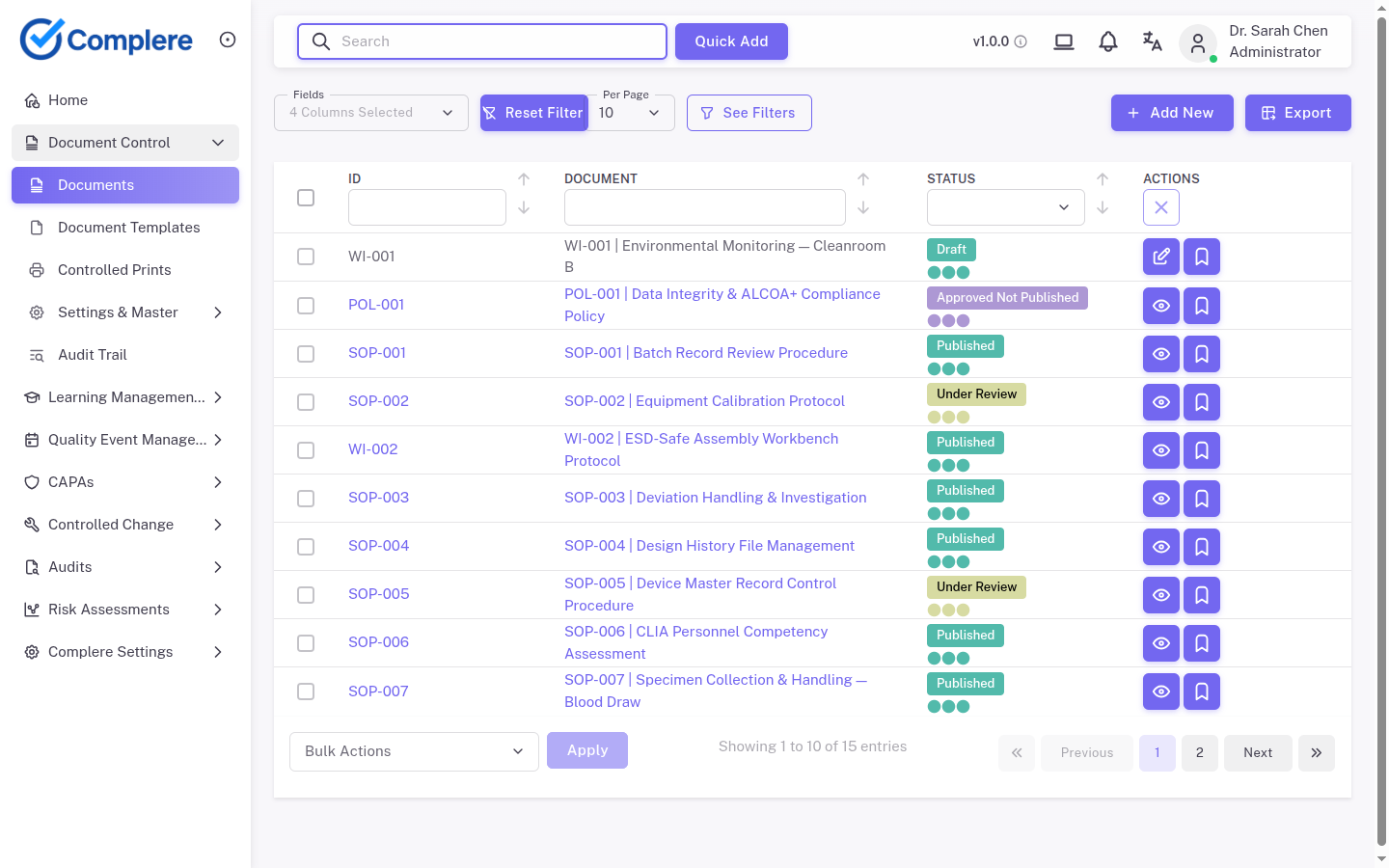Open POL-001 Data Integrity Policy link
The height and width of the screenshot is (868, 1389).
click(x=722, y=305)
